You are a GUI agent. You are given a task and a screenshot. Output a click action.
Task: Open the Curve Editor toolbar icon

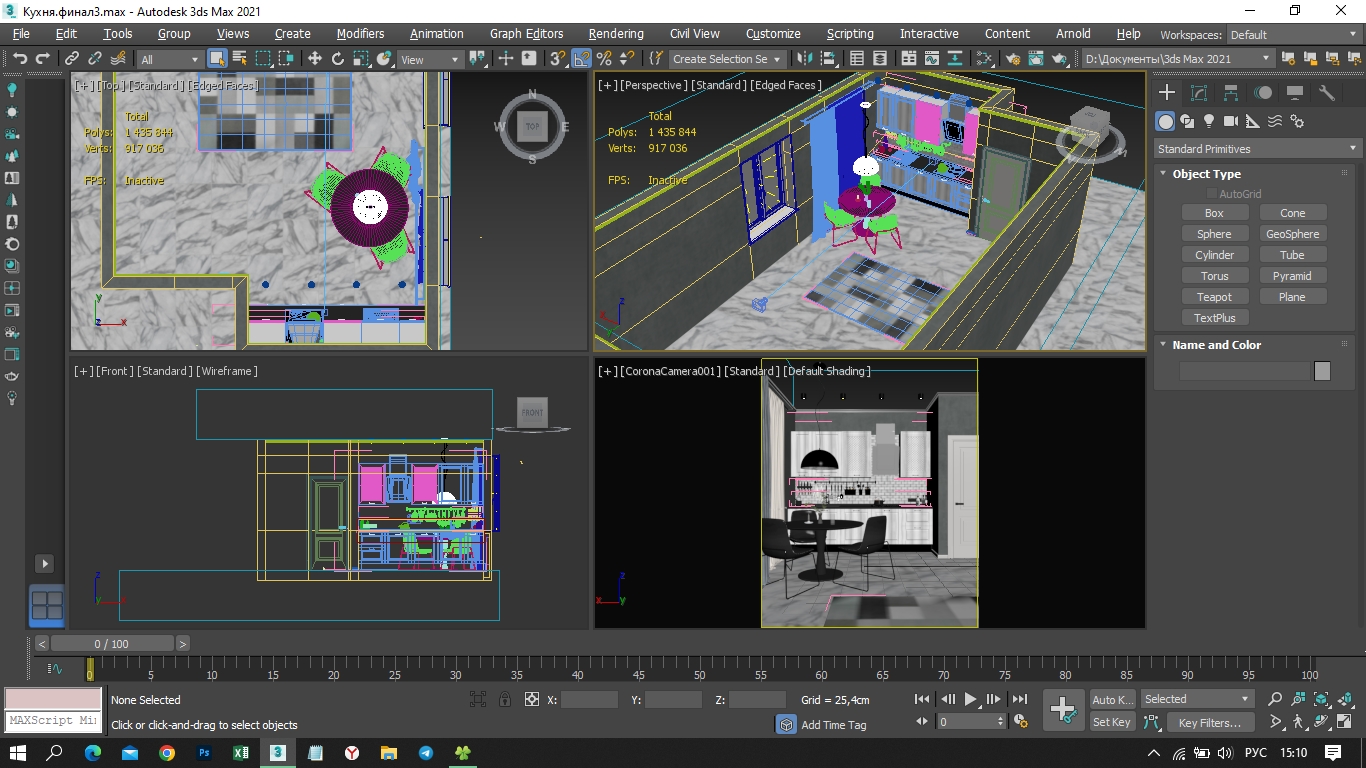933,59
